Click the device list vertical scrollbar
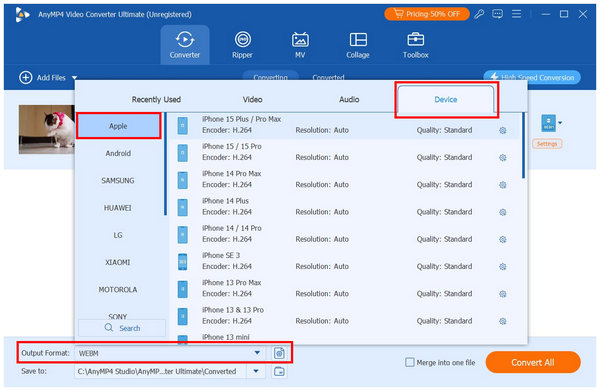 tap(523, 145)
